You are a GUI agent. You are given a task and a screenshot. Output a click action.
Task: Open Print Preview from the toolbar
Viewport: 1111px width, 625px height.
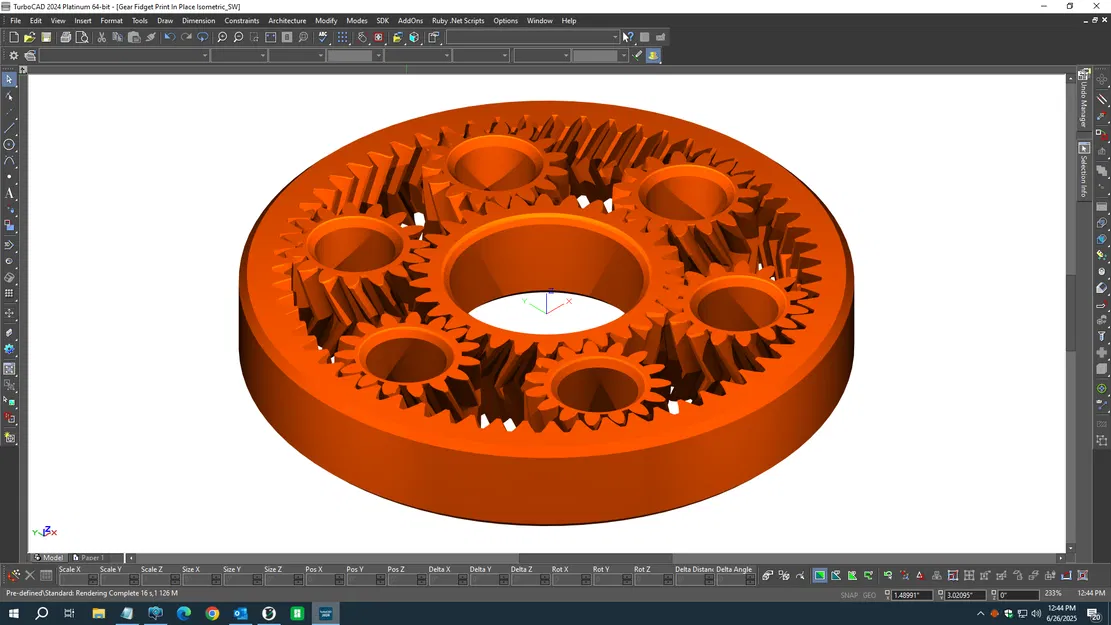coord(82,37)
